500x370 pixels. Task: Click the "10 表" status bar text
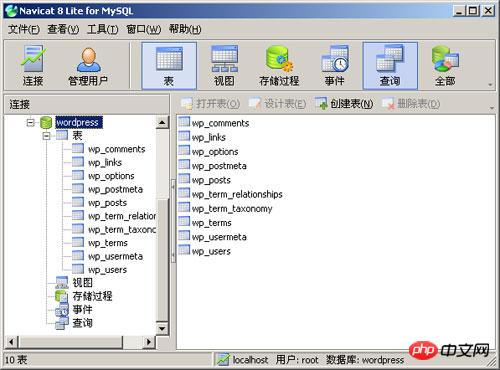click(x=16, y=360)
